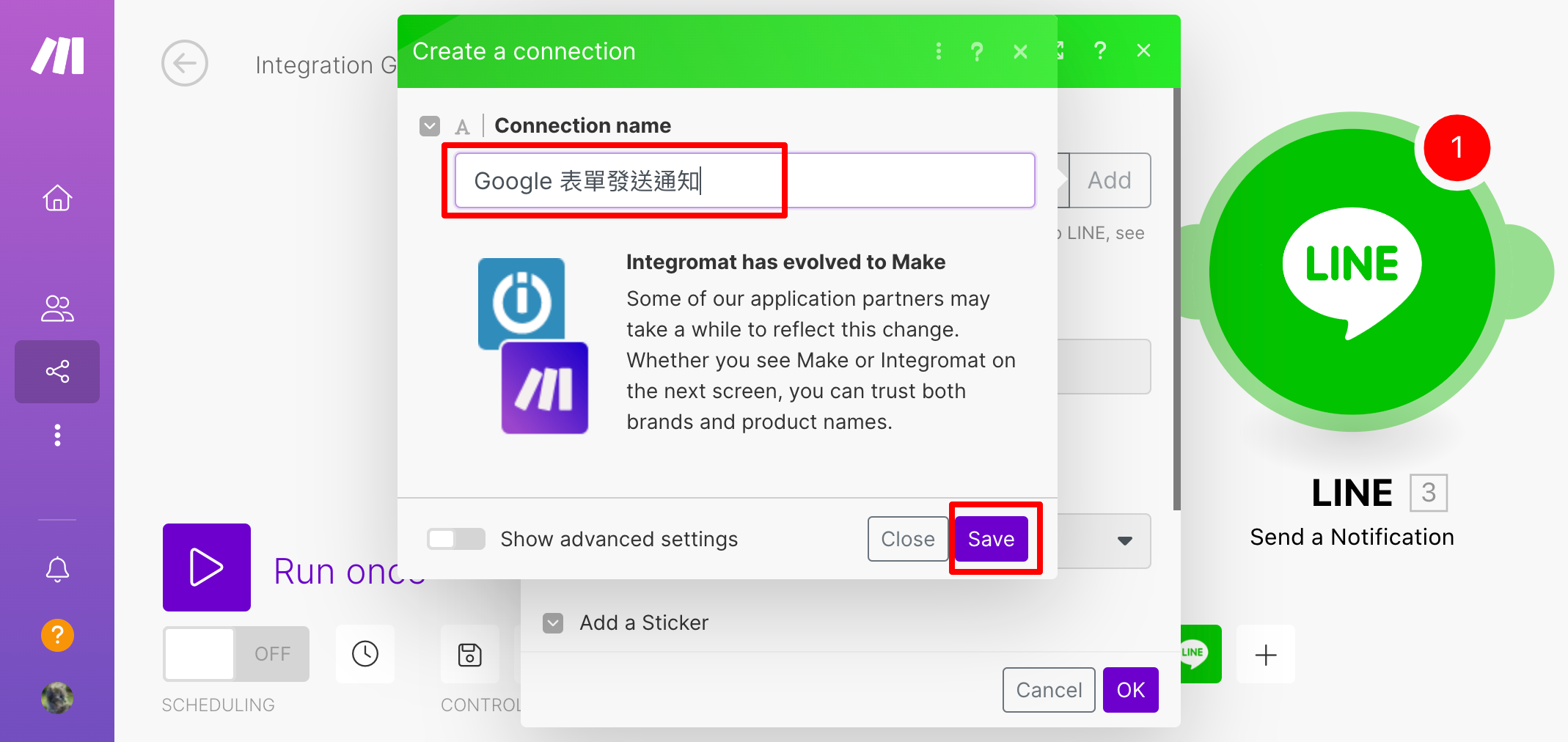This screenshot has height=742, width=1568.
Task: Open the Home page icon
Action: [57, 198]
